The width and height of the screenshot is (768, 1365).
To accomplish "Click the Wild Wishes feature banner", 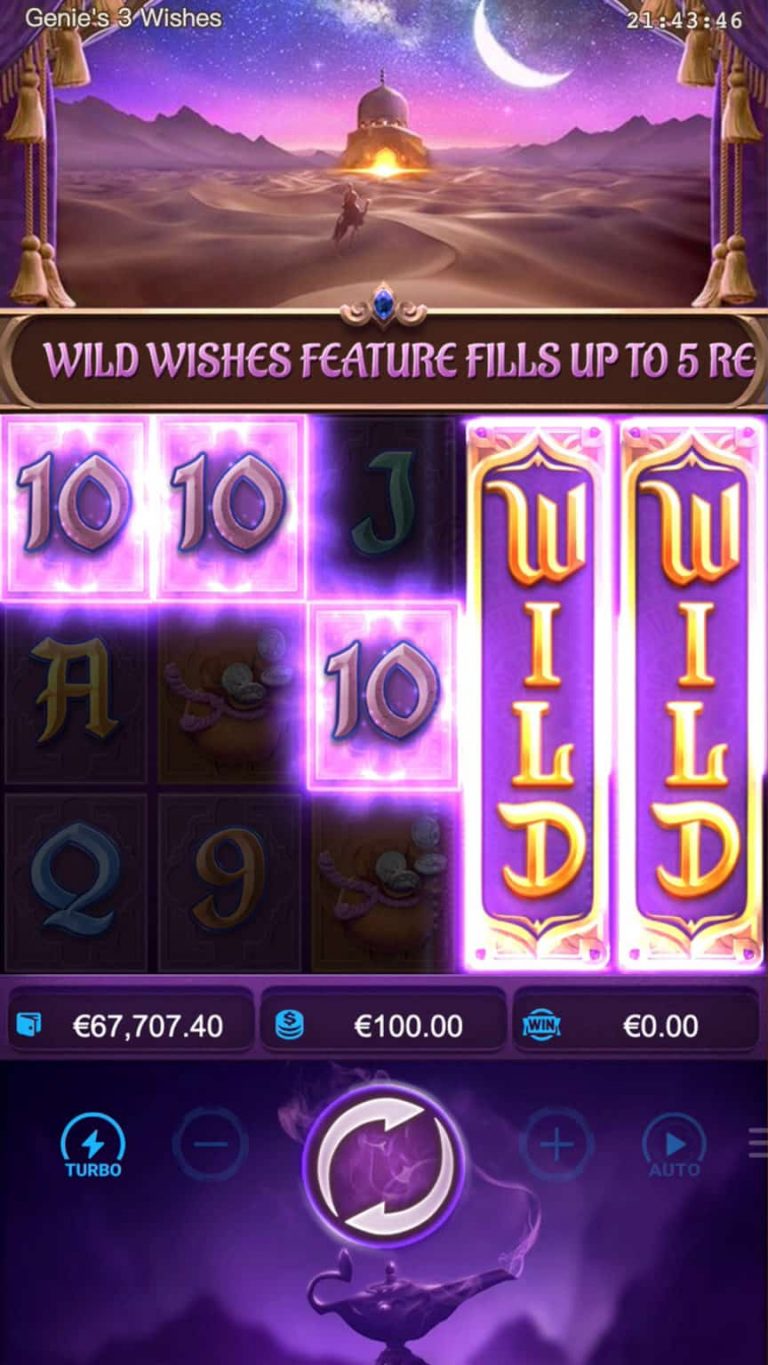I will [384, 361].
